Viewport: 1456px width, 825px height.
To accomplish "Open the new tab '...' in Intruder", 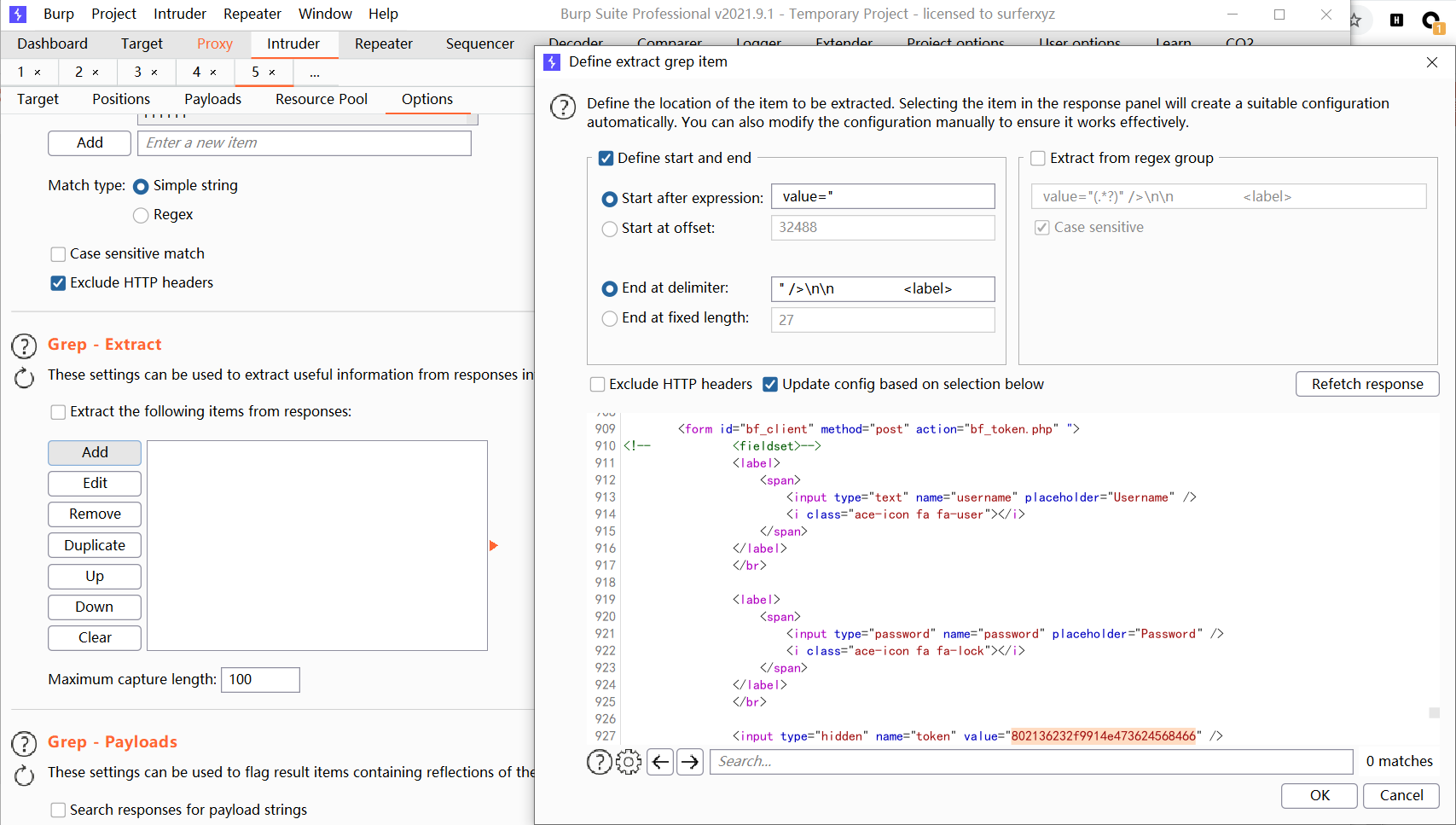I will 315,73.
